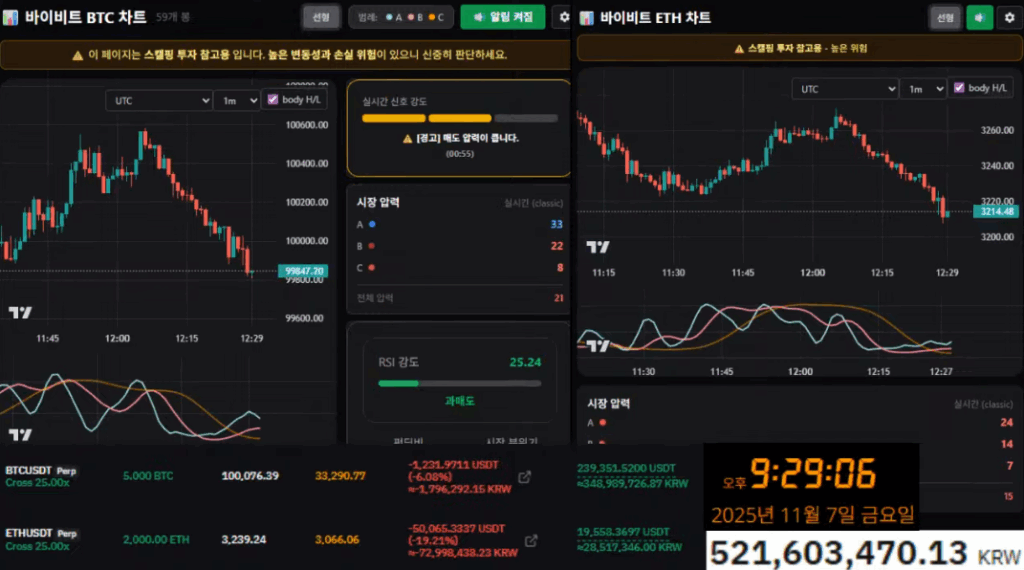The width and height of the screenshot is (1024, 570).
Task: Click the blue A dot in BTC market pressure
Action: click(372, 224)
